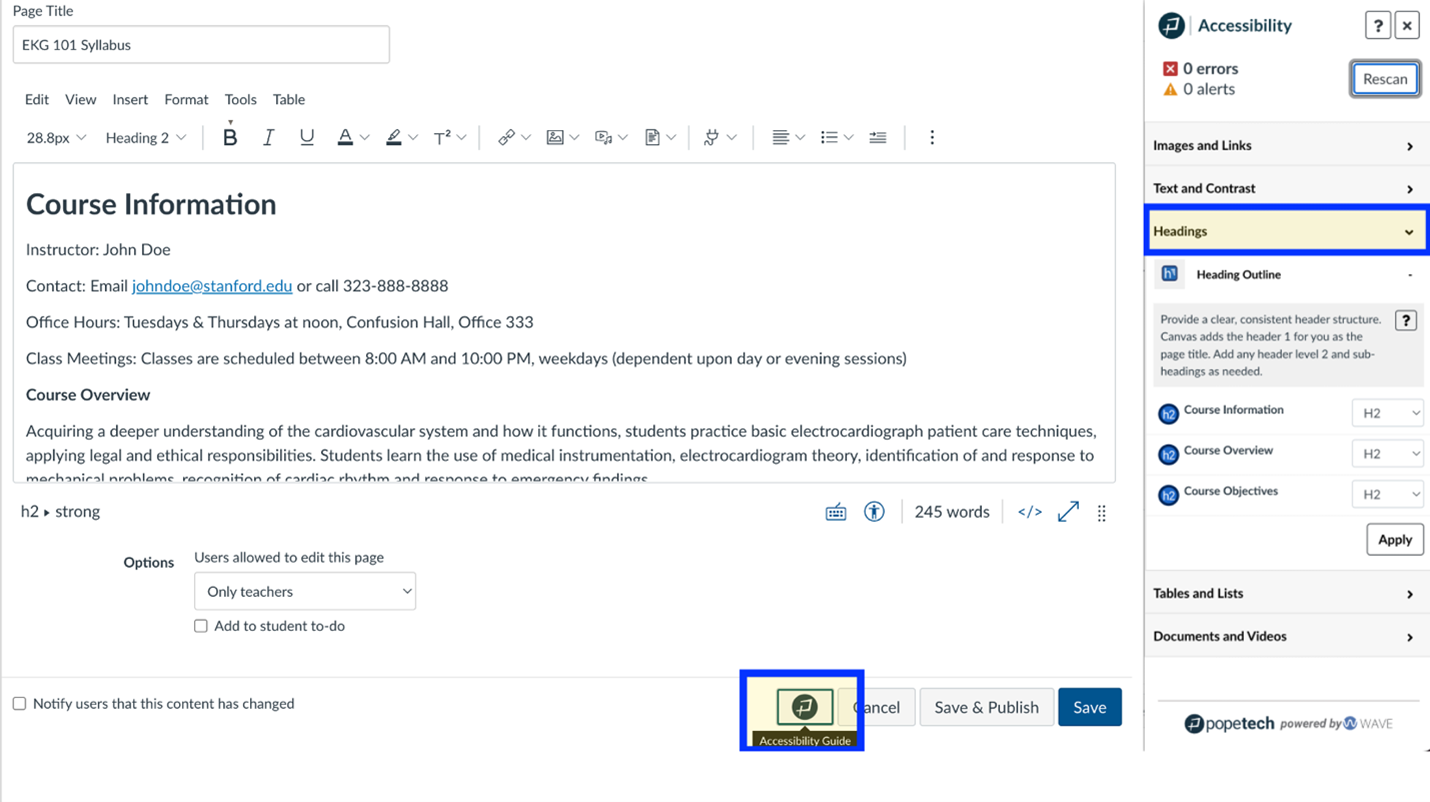Click the increase indent icon
The width and height of the screenshot is (1430, 802).
878,137
